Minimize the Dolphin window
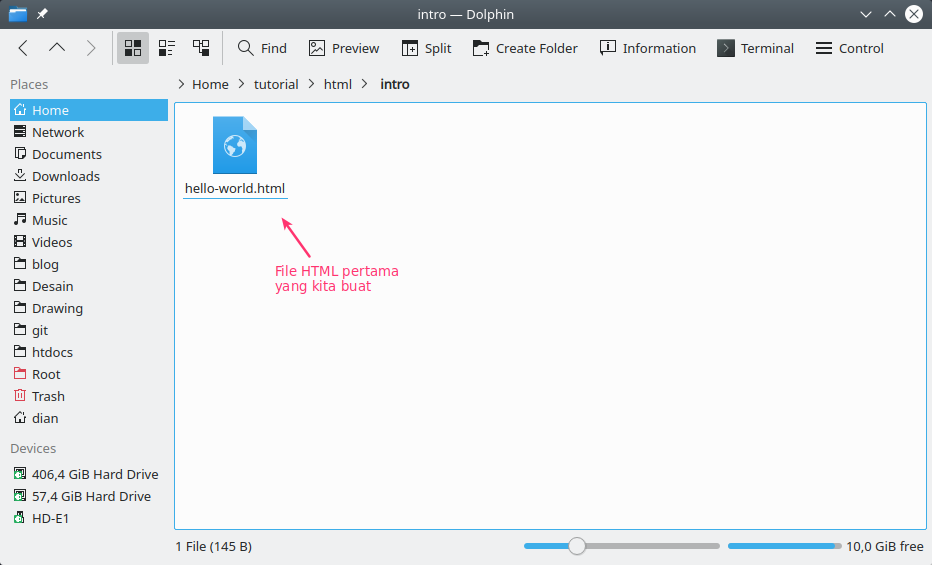 tap(866, 14)
